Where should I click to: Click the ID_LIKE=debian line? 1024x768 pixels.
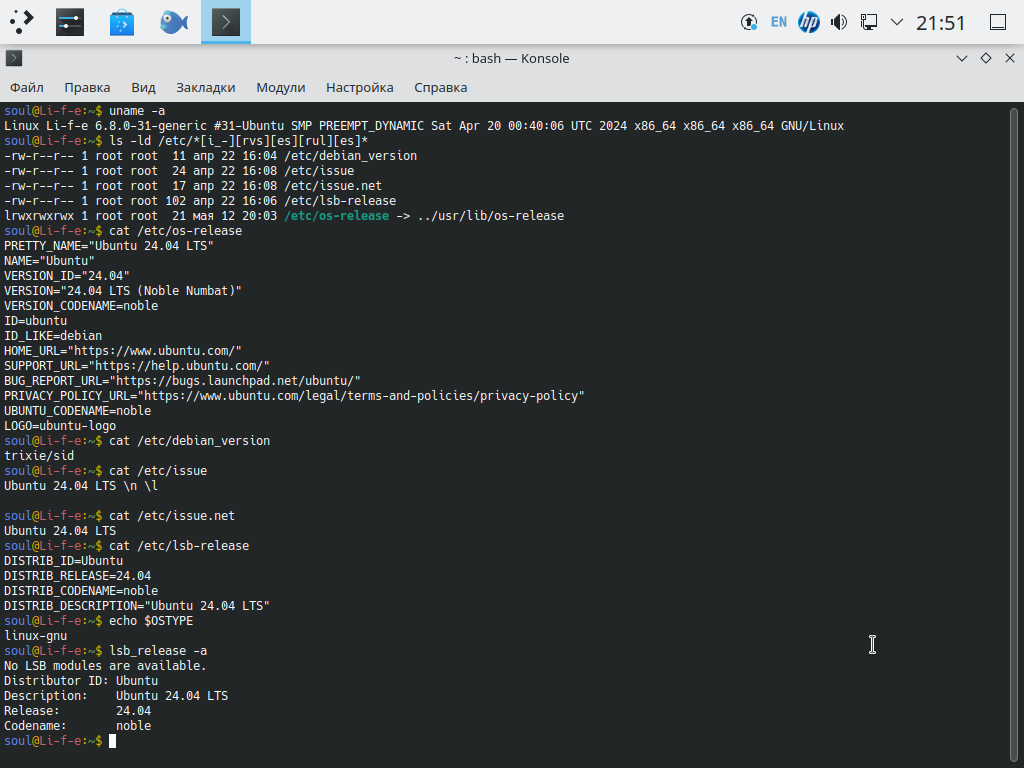pyautogui.click(x=53, y=336)
